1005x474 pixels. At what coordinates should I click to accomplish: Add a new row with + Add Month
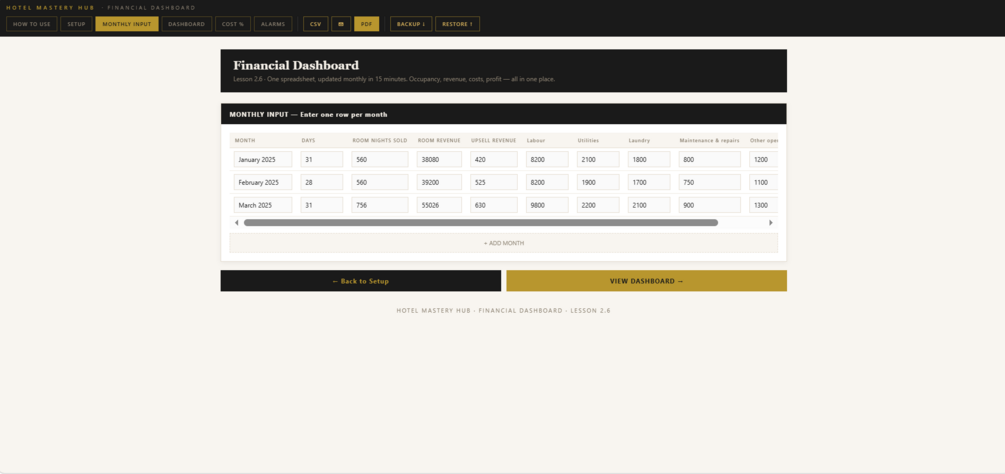504,243
